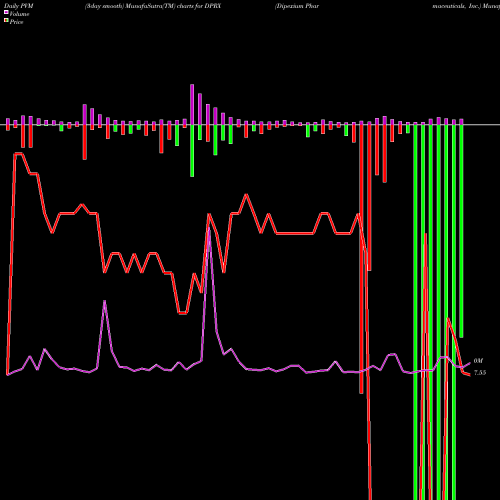Click the 'charts for DPRX' heading text

[199, 6]
